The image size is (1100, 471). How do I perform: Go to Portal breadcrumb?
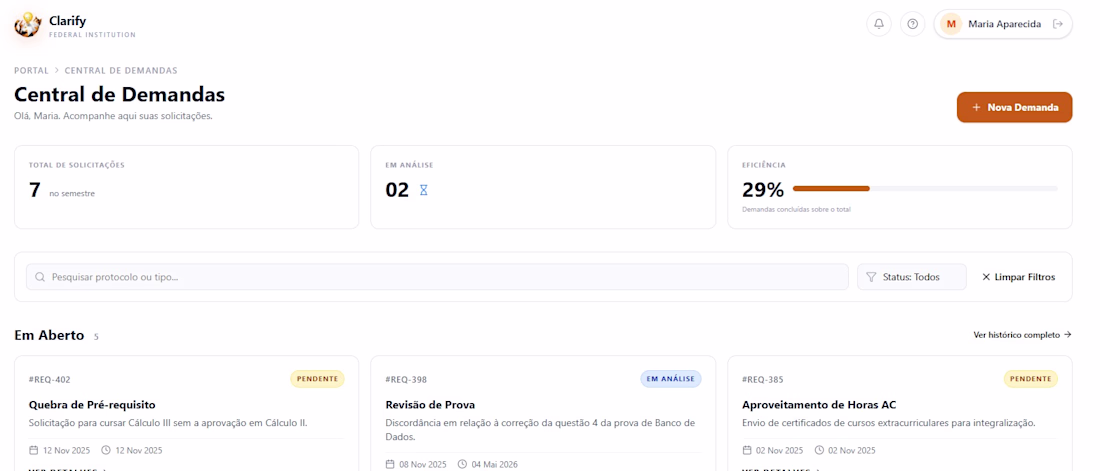[x=32, y=70]
